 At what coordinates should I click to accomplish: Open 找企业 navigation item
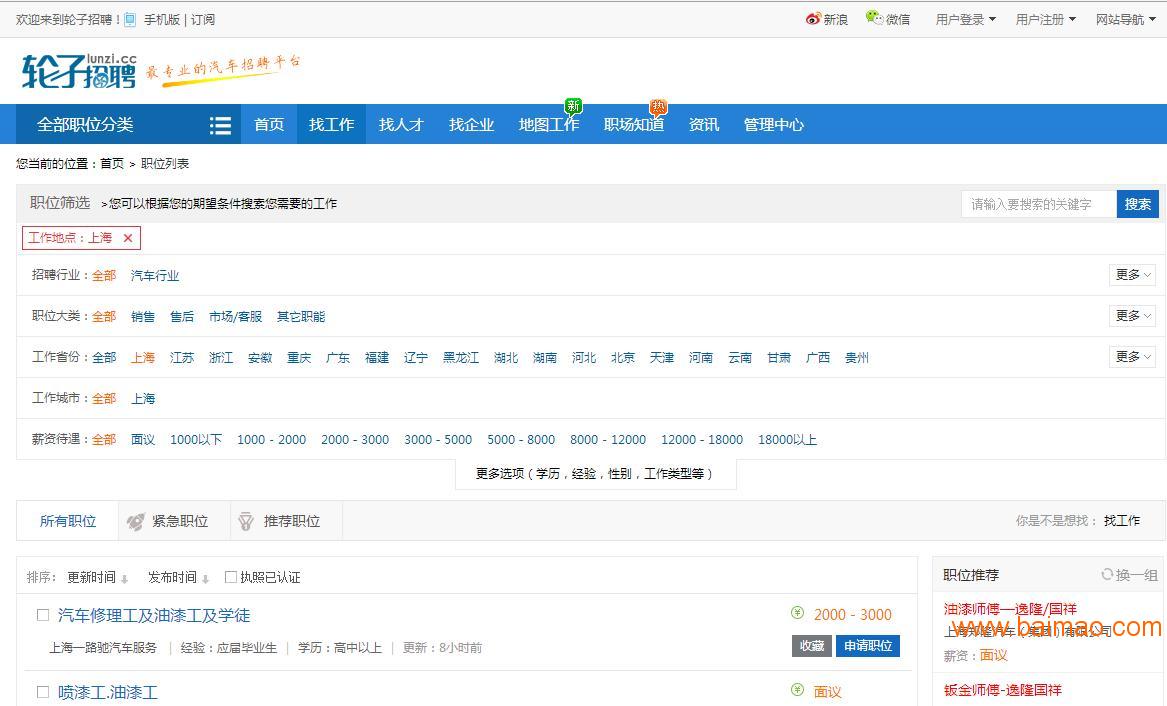[471, 125]
